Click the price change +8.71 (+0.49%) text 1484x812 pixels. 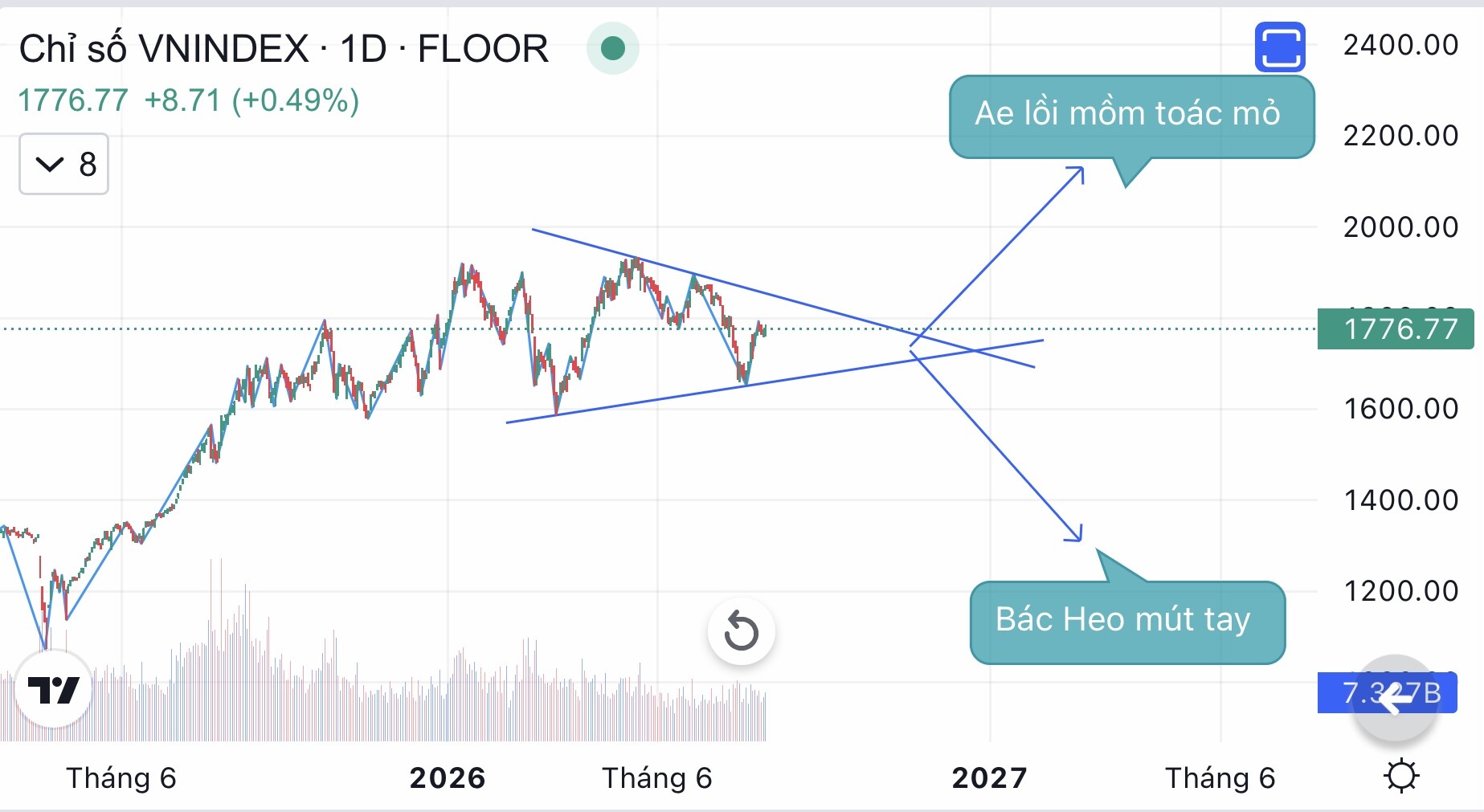pos(251,100)
